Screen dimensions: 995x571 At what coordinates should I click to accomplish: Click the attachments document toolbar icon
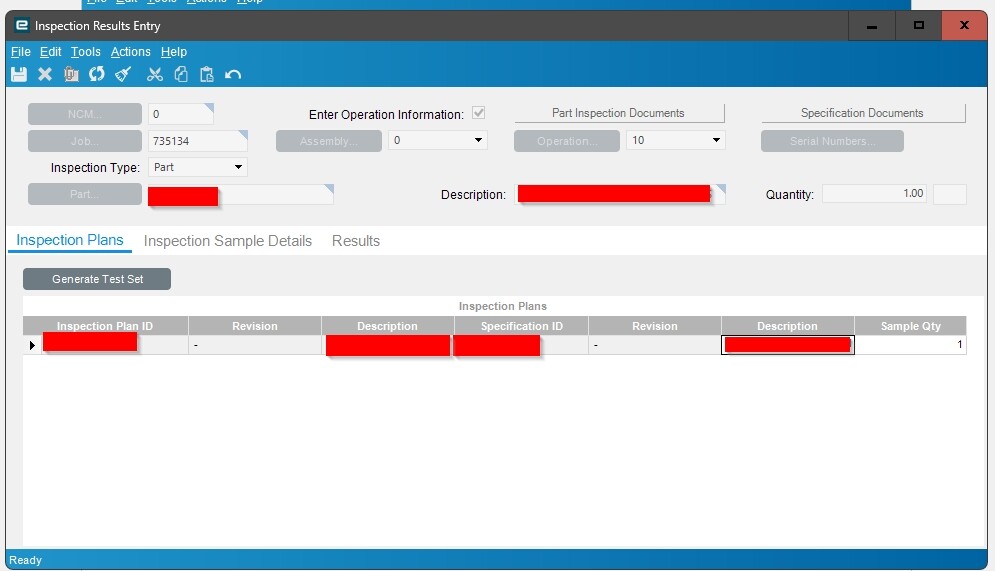click(x=71, y=74)
